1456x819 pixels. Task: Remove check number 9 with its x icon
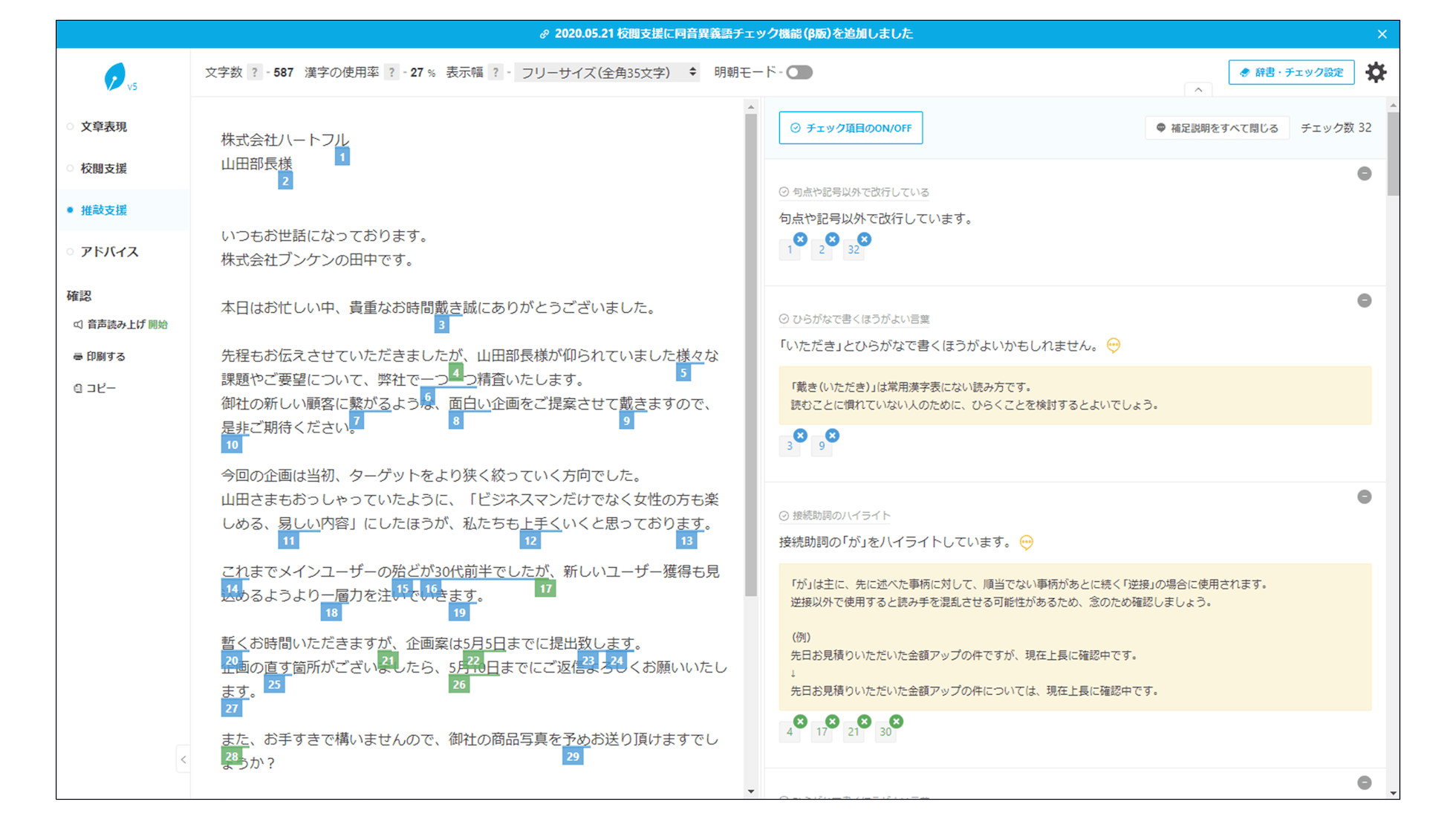(x=832, y=436)
